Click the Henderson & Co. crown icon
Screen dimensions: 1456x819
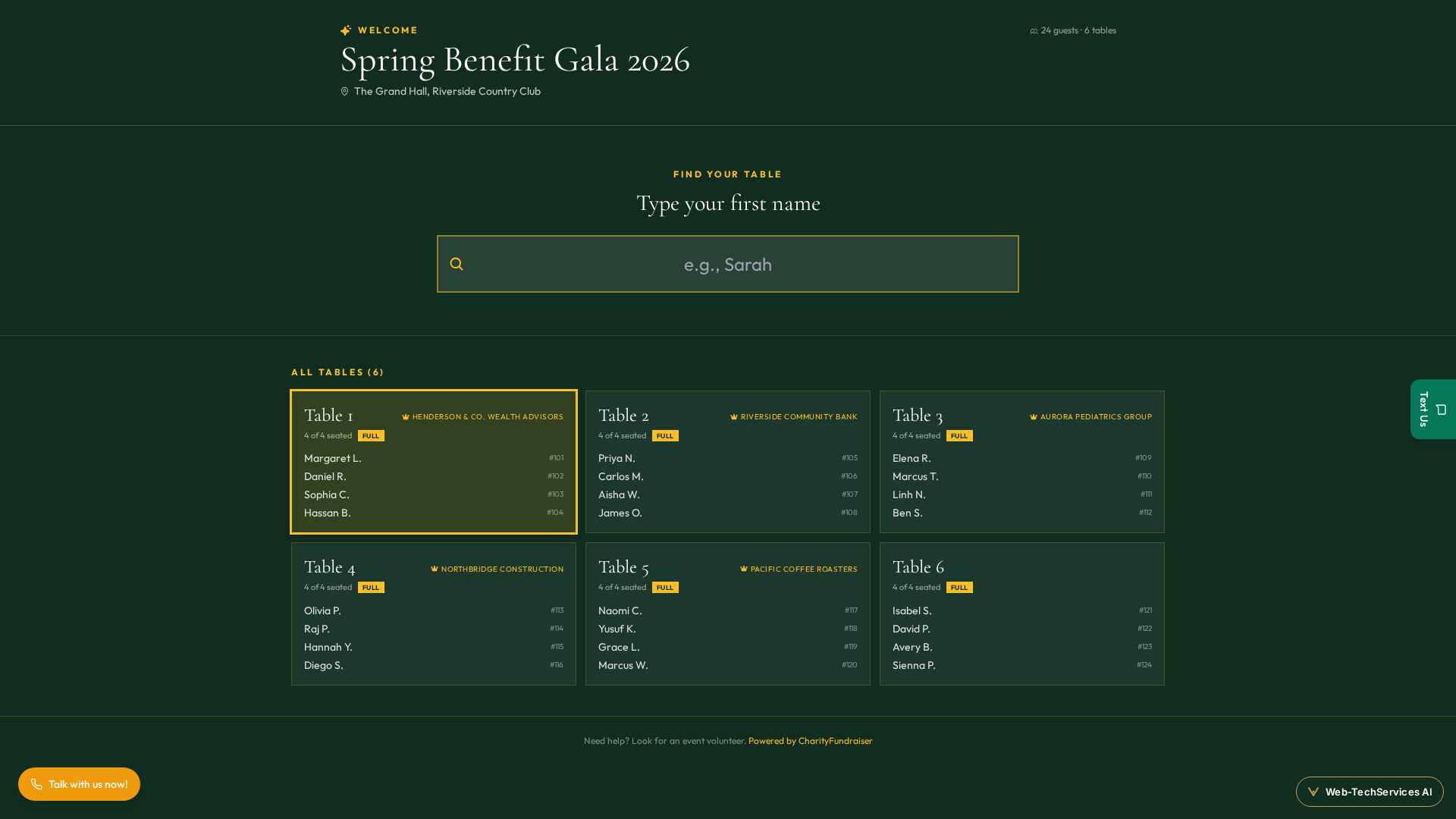point(406,417)
